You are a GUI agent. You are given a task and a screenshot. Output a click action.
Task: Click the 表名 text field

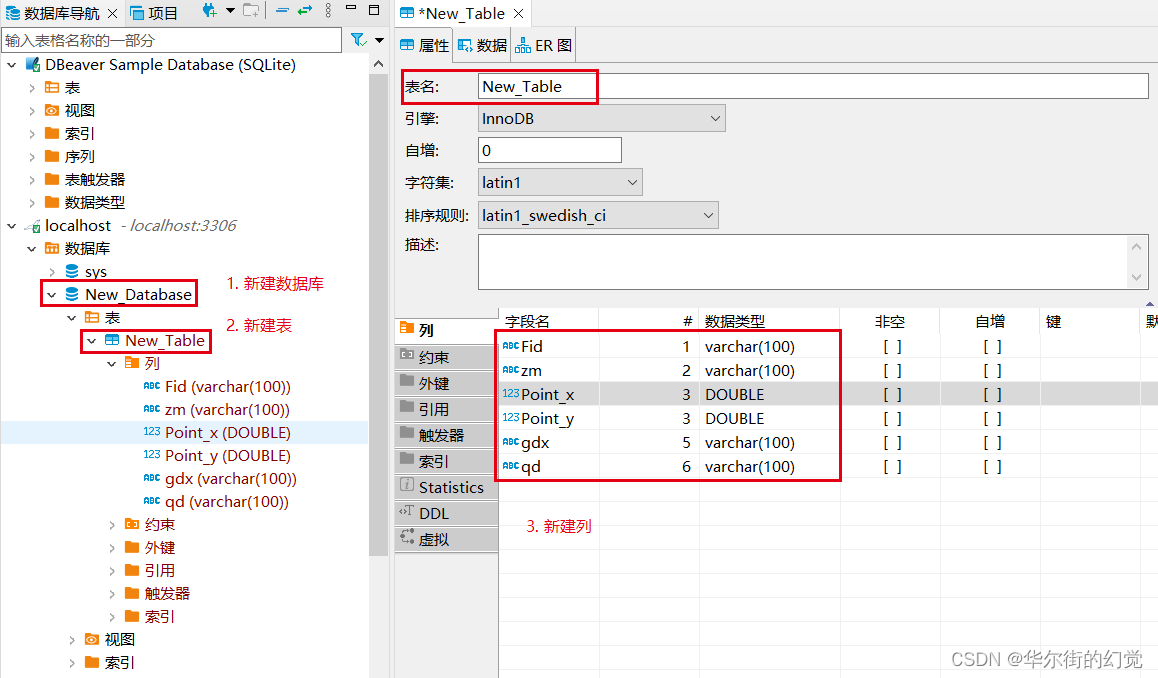click(x=813, y=86)
